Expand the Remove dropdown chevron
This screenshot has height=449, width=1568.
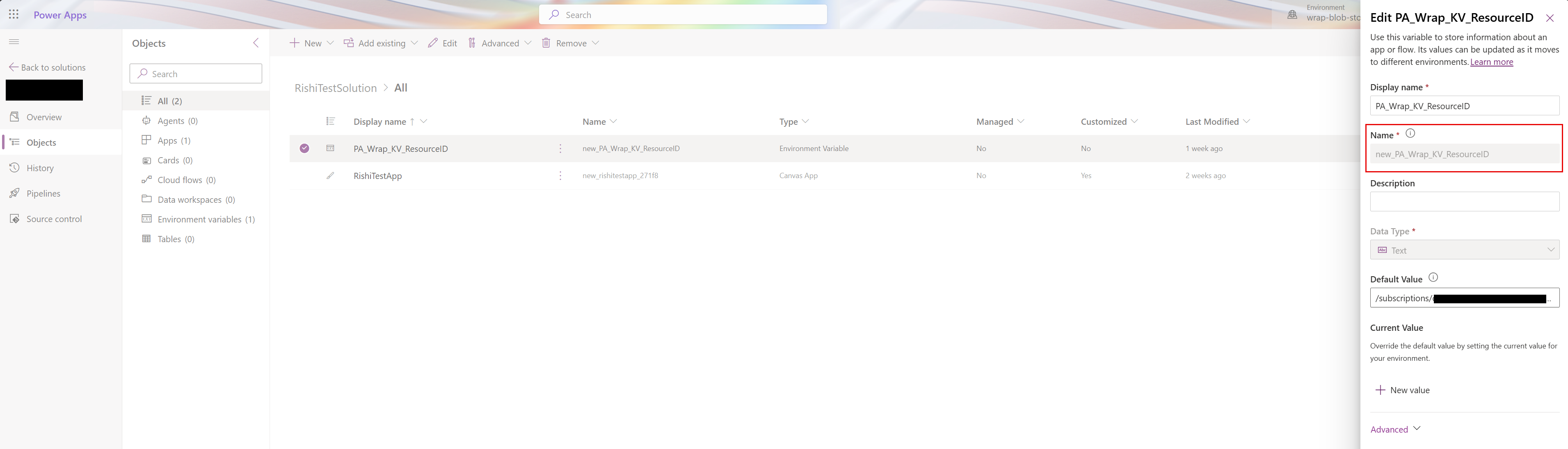[x=595, y=43]
